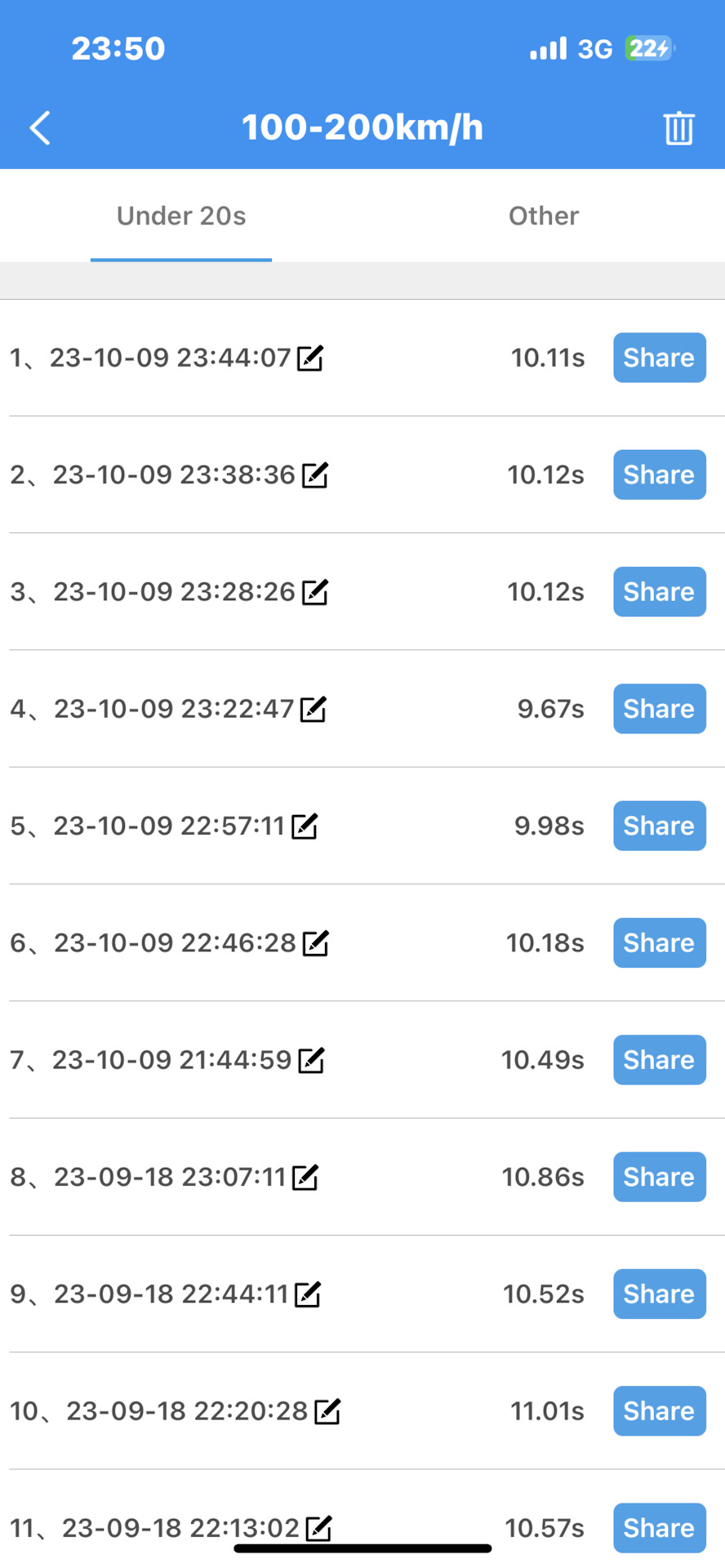725x1568 pixels.
Task: Tap edit icon for 22:20:28 record
Action: (x=327, y=1411)
